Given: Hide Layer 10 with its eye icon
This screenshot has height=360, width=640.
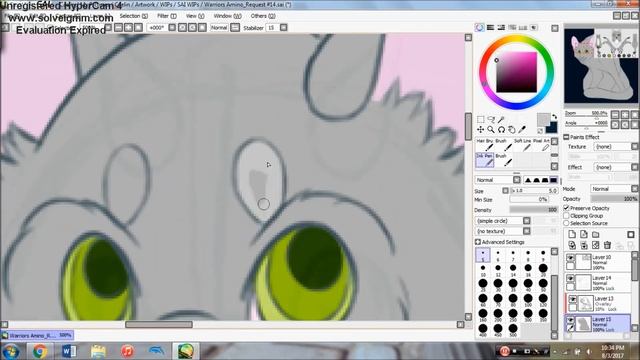Looking at the screenshot, I should click(571, 258).
